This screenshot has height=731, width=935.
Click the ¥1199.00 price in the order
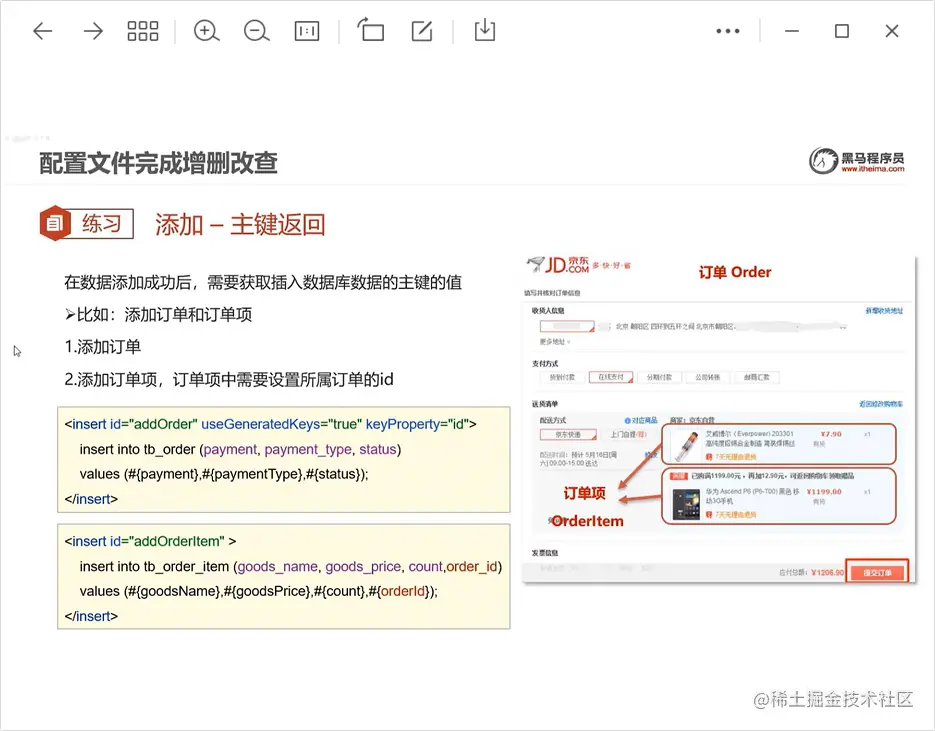coord(823,492)
